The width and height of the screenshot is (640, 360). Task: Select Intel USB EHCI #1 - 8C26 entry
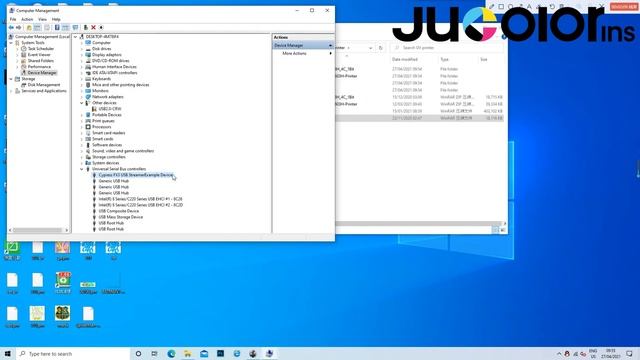click(x=140, y=199)
